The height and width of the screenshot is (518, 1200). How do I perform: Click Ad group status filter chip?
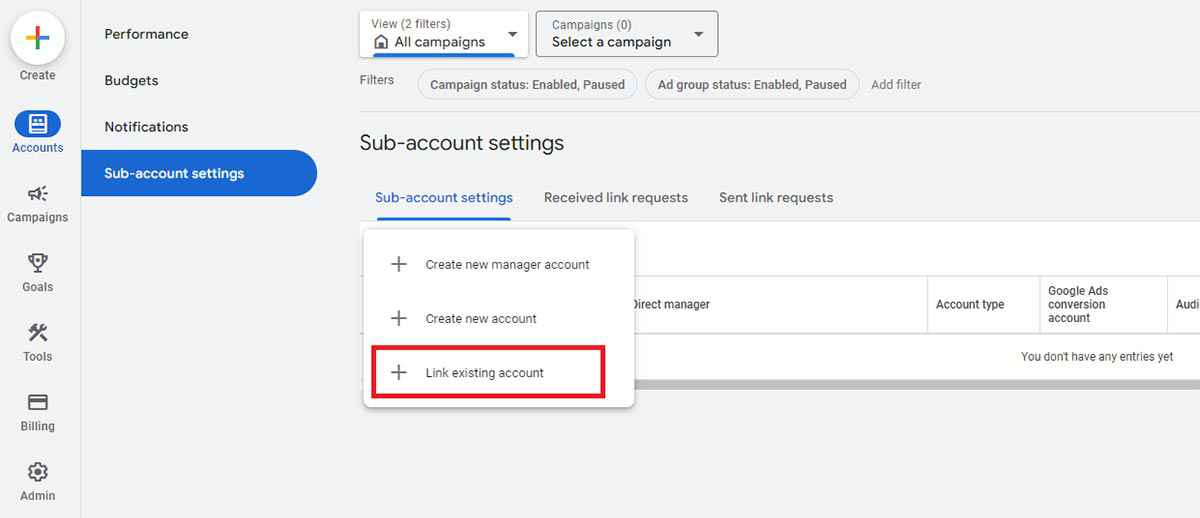(x=752, y=85)
